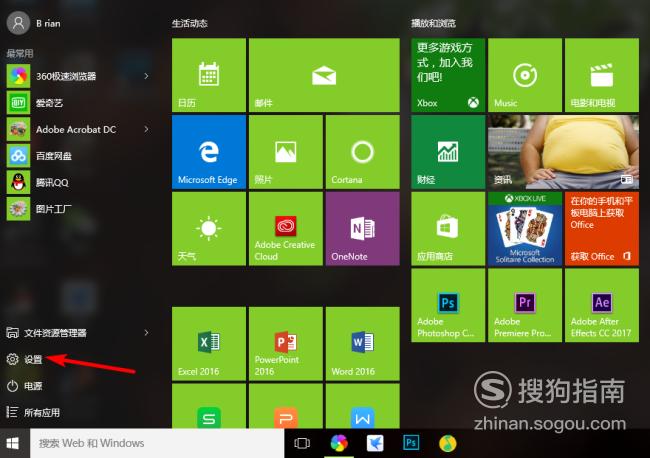Viewport: 650px width, 458px height.
Task: Open the Xbox tile
Action: (448, 75)
